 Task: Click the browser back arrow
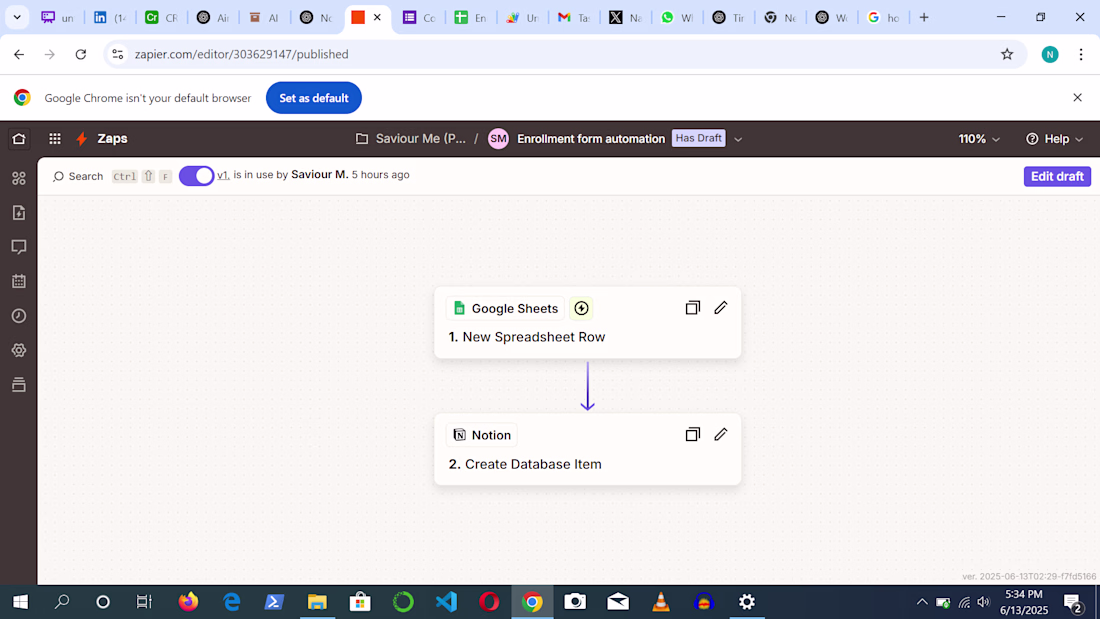tap(19, 54)
